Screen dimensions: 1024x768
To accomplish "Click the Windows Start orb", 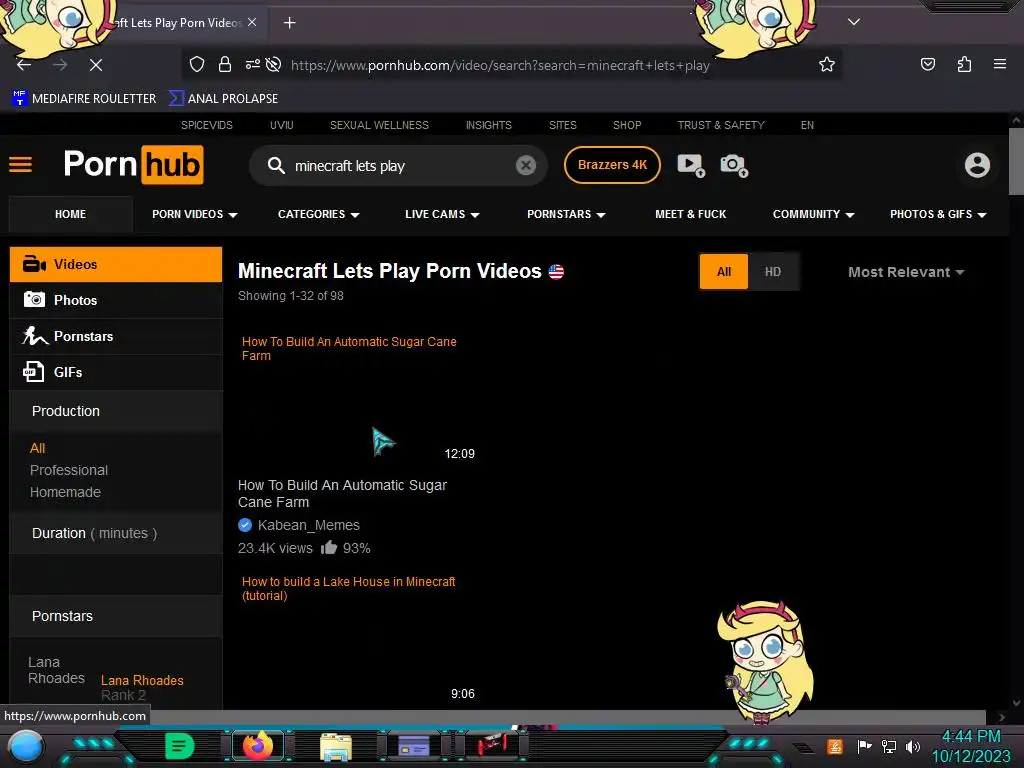I will pyautogui.click(x=25, y=748).
